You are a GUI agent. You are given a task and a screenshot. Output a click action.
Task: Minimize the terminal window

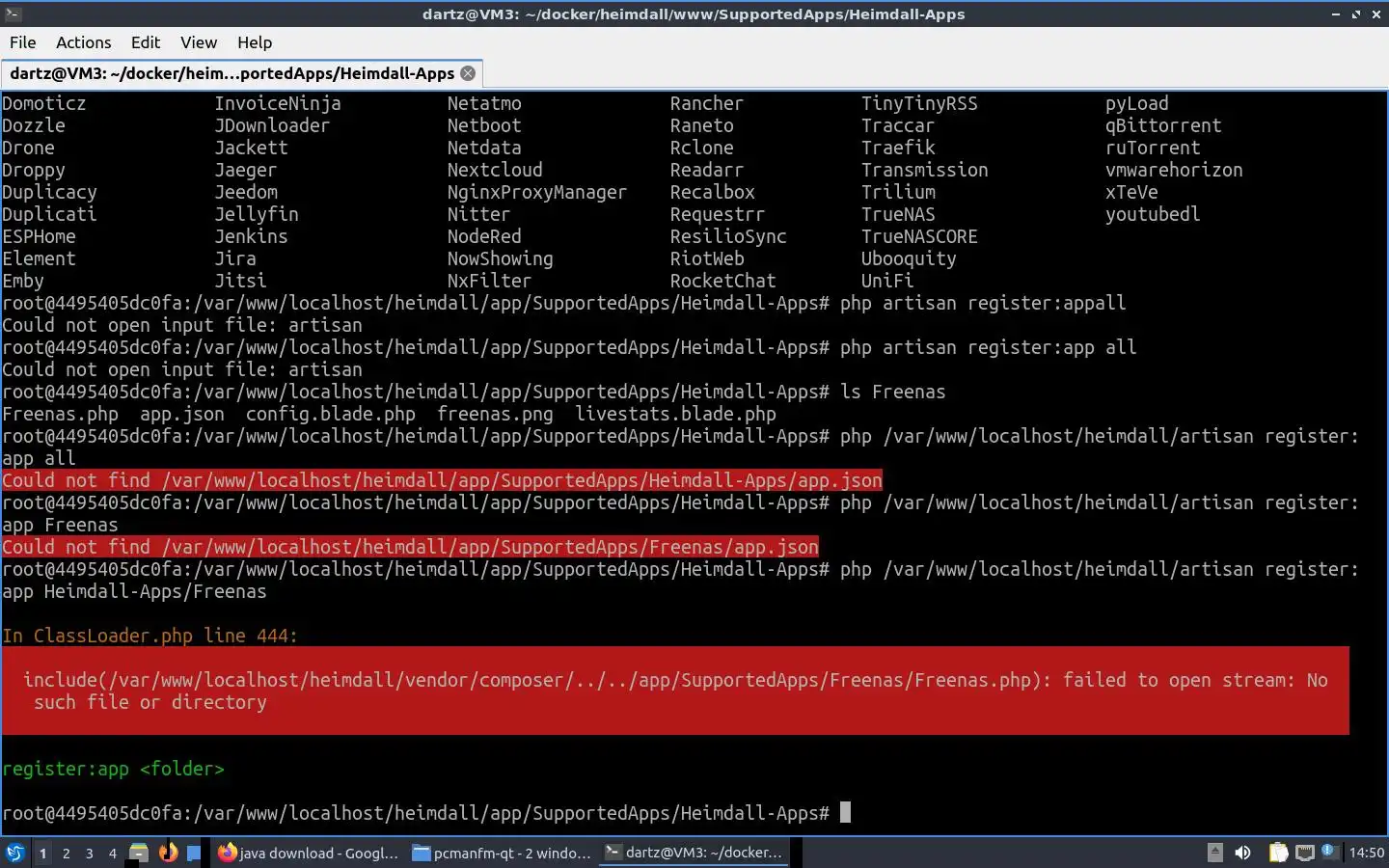coord(1336,14)
